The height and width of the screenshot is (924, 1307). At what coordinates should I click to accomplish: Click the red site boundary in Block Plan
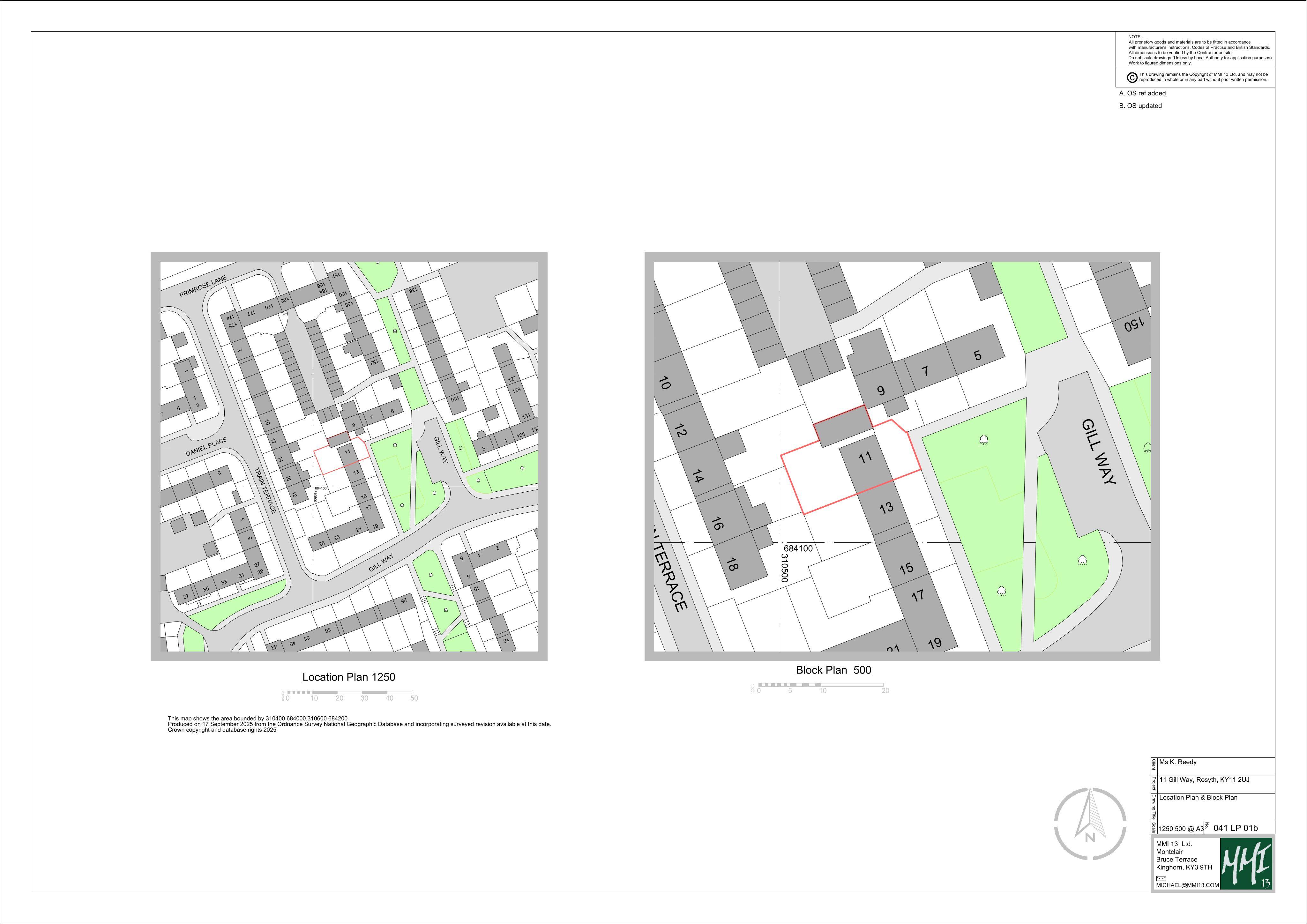[850, 459]
